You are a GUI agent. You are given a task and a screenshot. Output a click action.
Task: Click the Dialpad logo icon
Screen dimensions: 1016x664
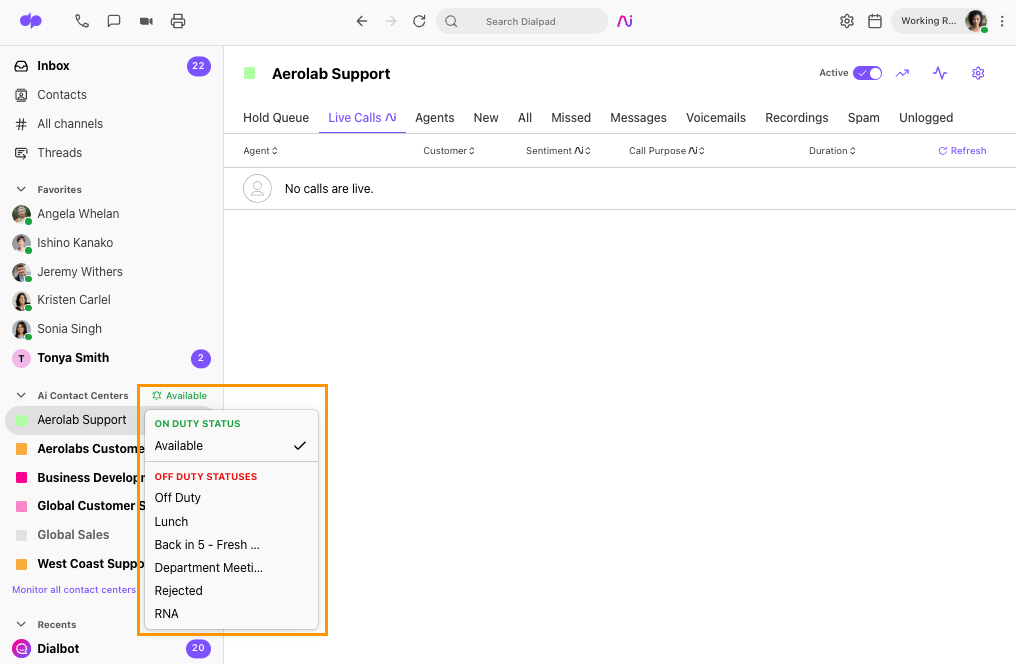[x=30, y=21]
